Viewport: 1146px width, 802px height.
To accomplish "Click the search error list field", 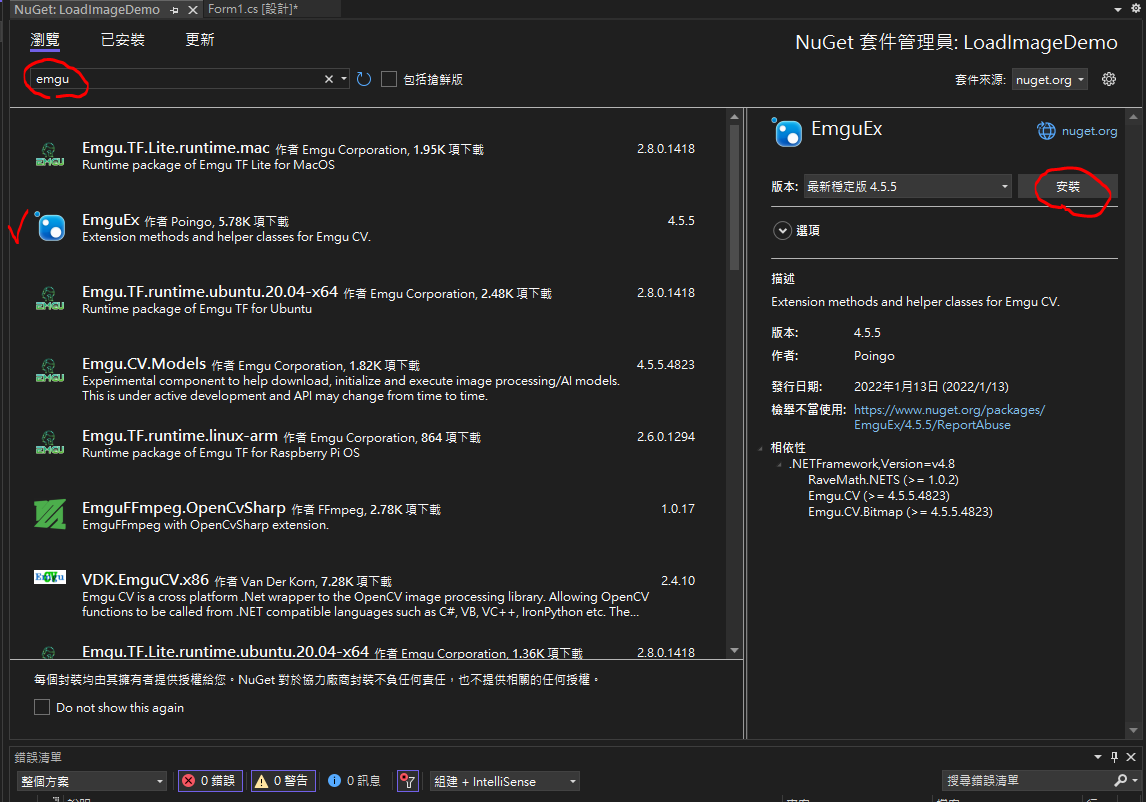I will click(1028, 781).
